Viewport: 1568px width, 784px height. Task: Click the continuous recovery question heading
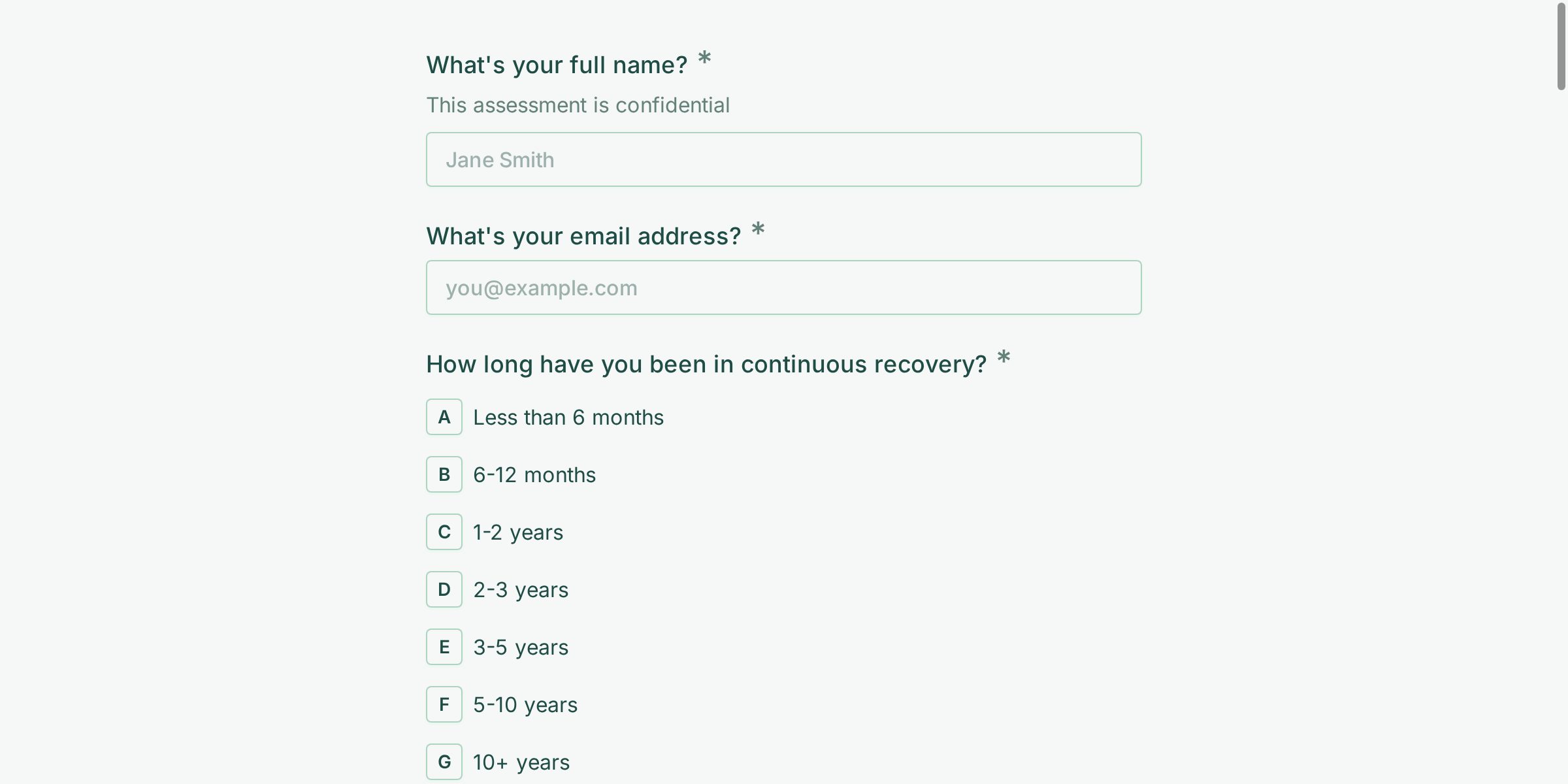click(706, 365)
